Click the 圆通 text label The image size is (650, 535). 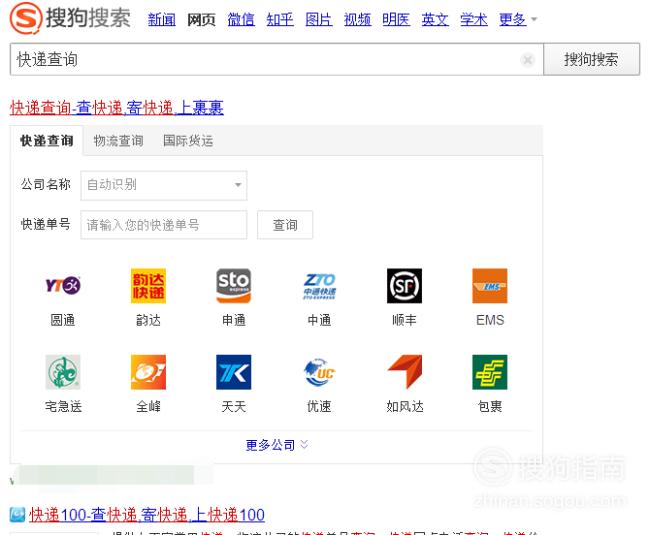pyautogui.click(x=63, y=320)
